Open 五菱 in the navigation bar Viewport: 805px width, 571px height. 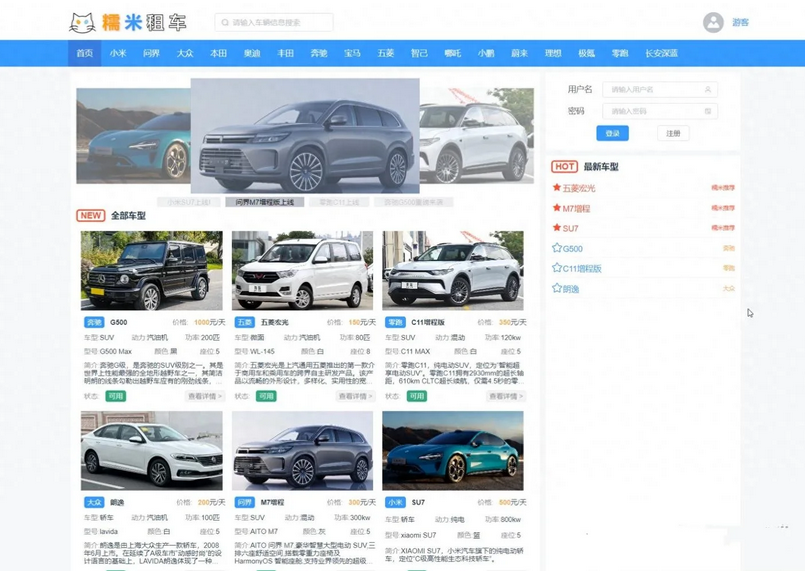click(386, 53)
